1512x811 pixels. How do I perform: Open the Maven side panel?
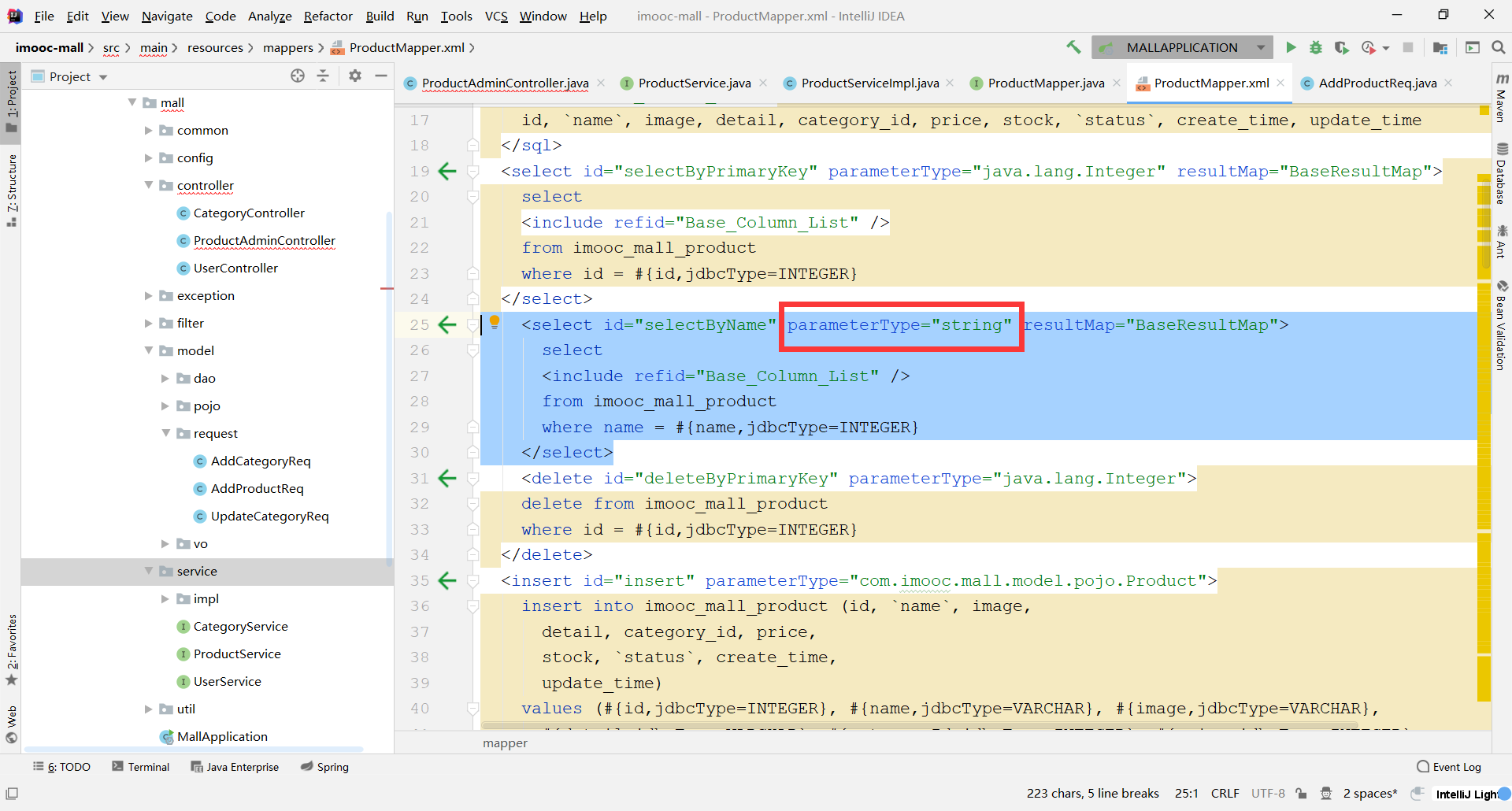[1502, 98]
